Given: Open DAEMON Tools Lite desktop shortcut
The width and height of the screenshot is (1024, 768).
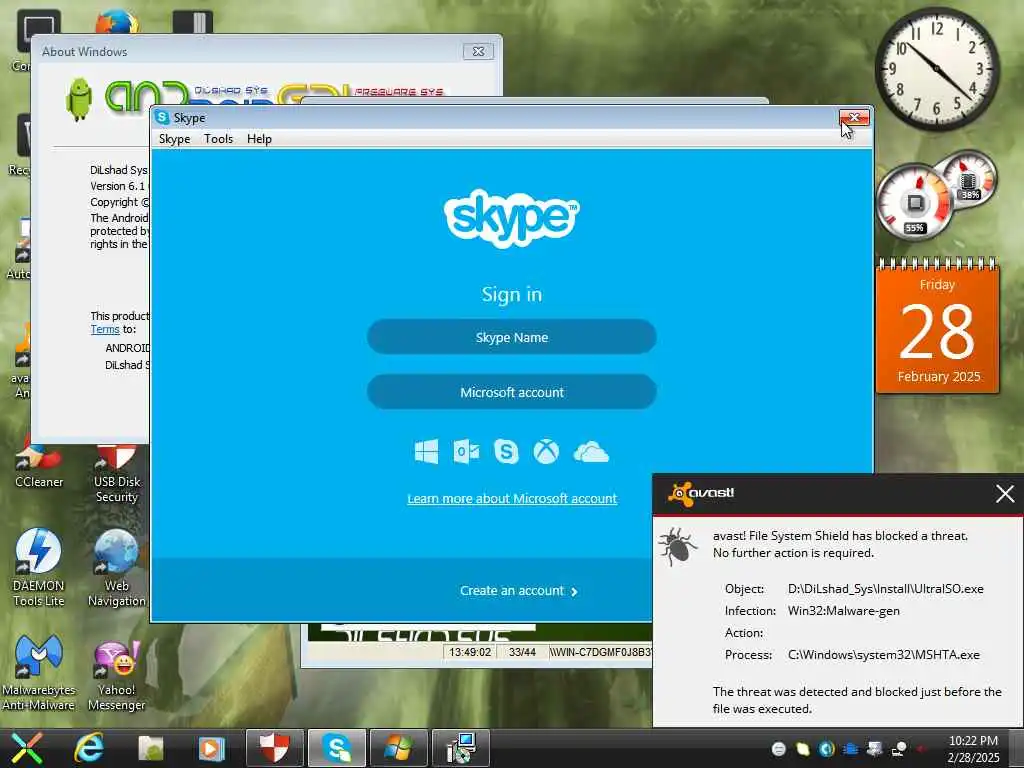Looking at the screenshot, I should pos(39,568).
